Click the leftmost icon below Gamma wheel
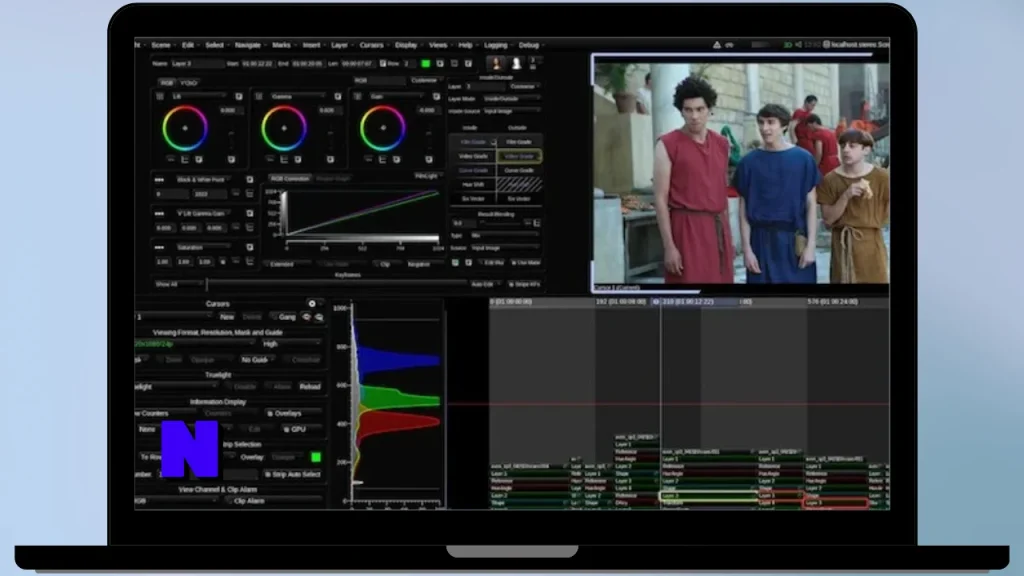1024x576 pixels. 270,159
